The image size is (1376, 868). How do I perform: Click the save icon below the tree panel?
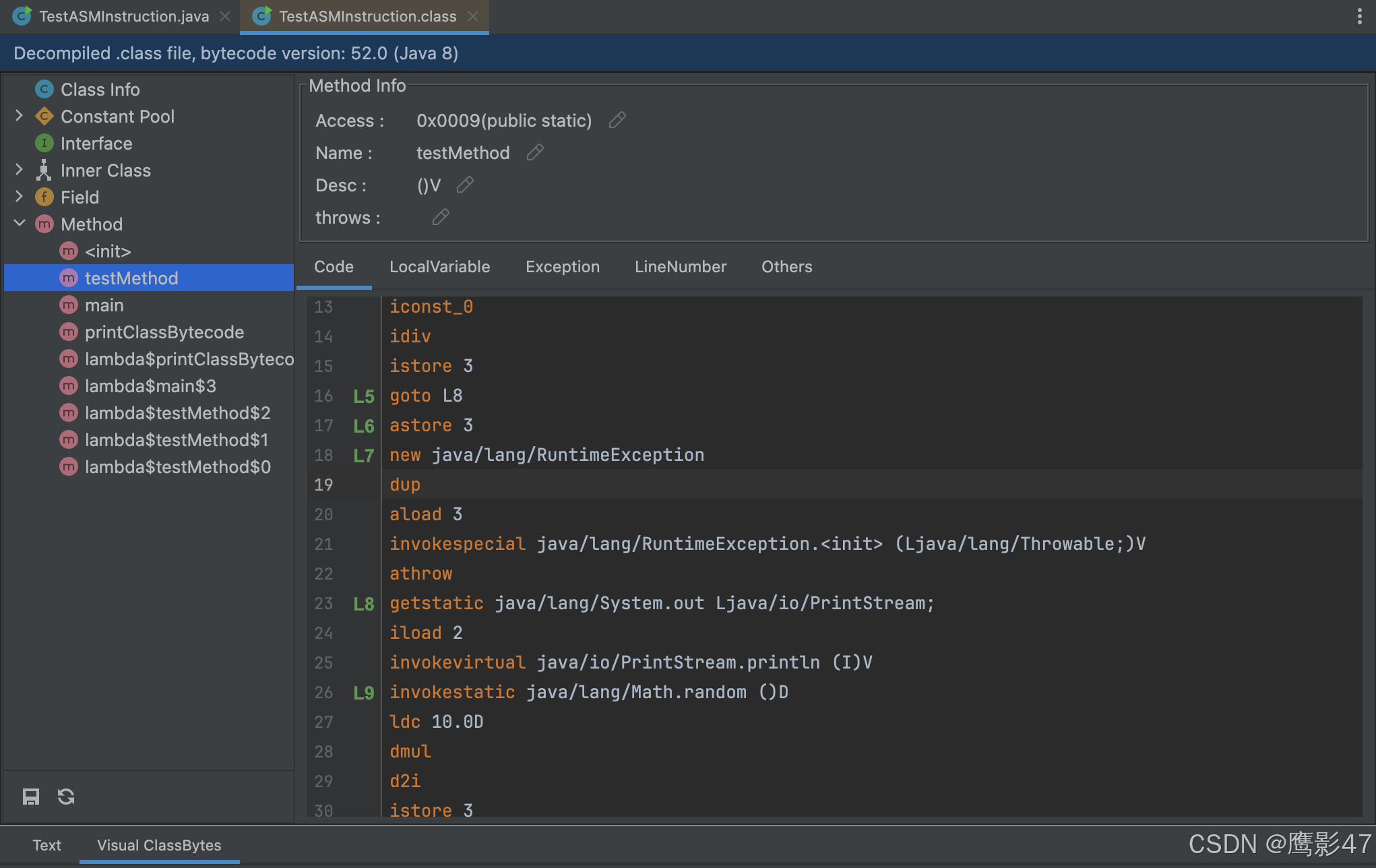tap(30, 796)
